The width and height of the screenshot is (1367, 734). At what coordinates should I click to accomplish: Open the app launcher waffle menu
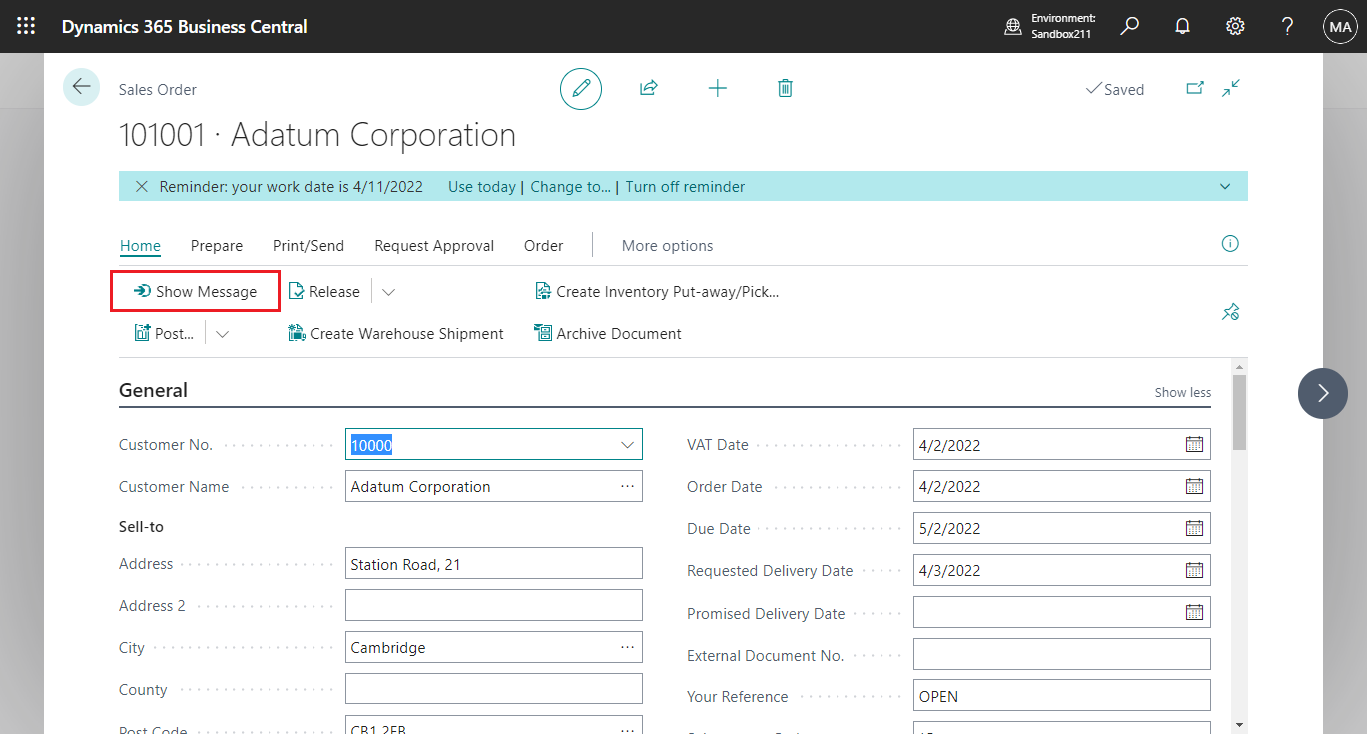coord(27,27)
